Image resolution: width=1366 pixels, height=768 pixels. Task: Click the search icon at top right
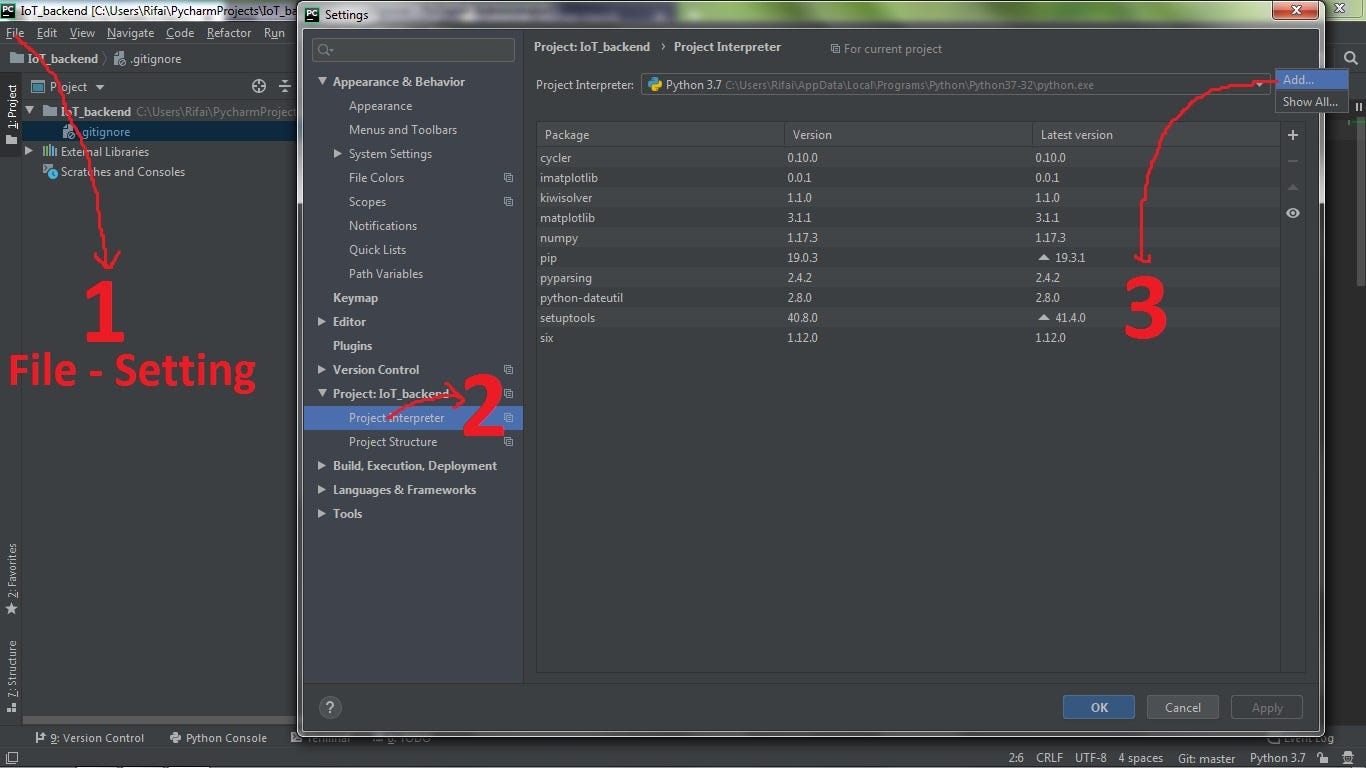(x=1351, y=59)
